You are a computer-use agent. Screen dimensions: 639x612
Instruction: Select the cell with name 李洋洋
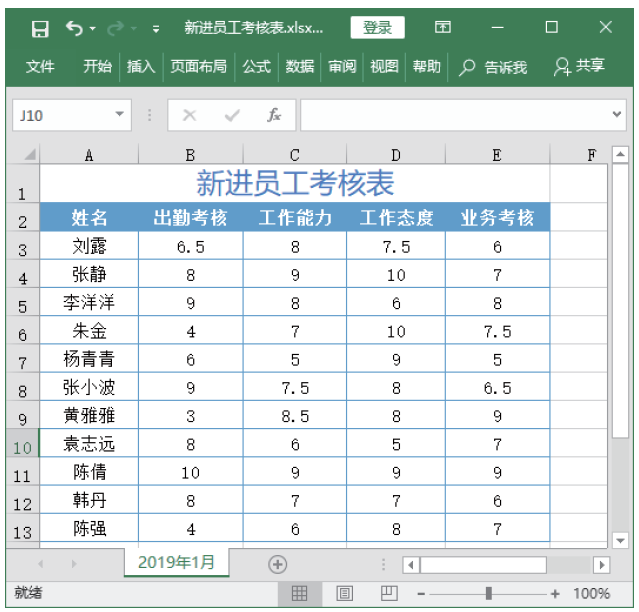click(89, 302)
